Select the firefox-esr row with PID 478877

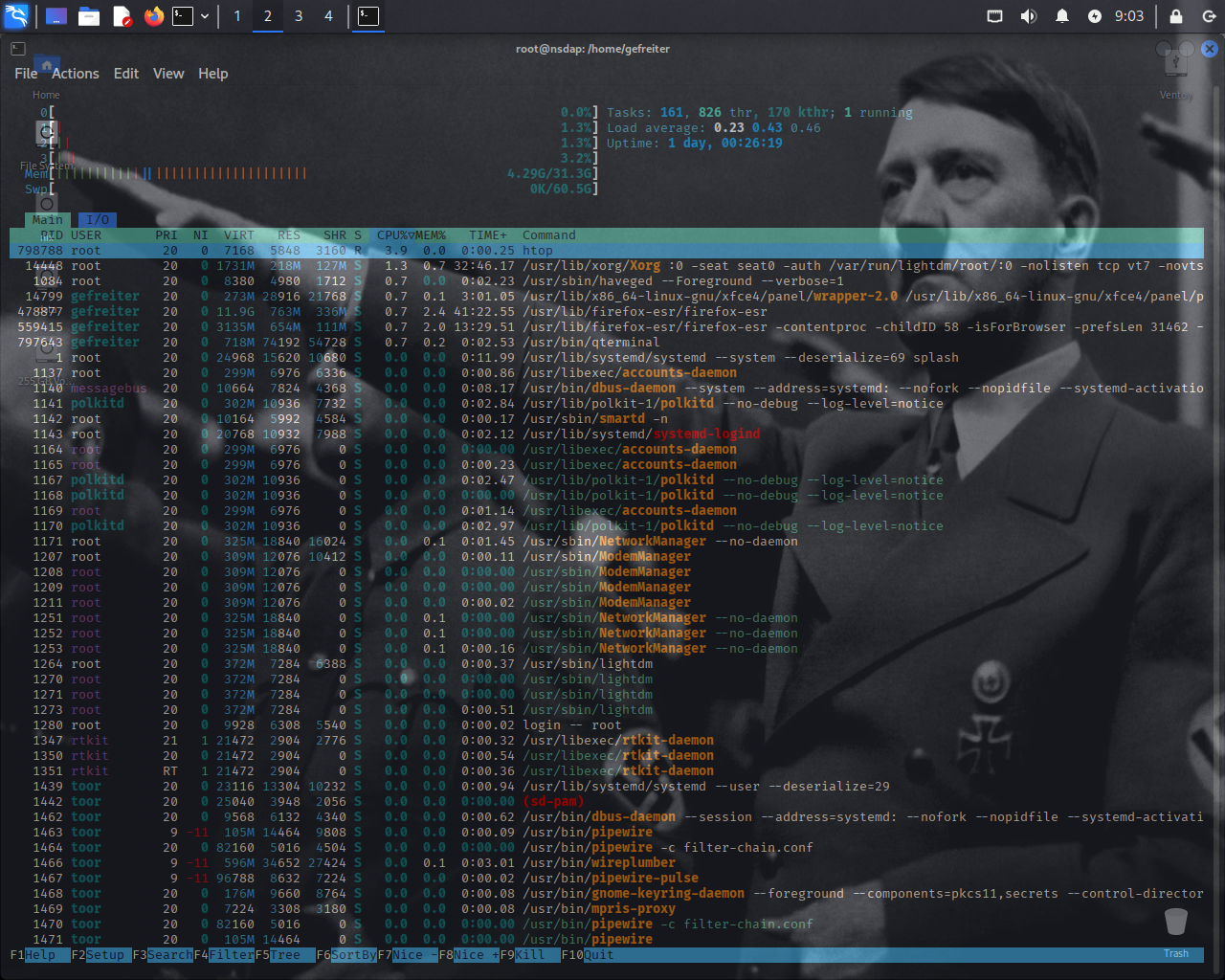coord(607,312)
